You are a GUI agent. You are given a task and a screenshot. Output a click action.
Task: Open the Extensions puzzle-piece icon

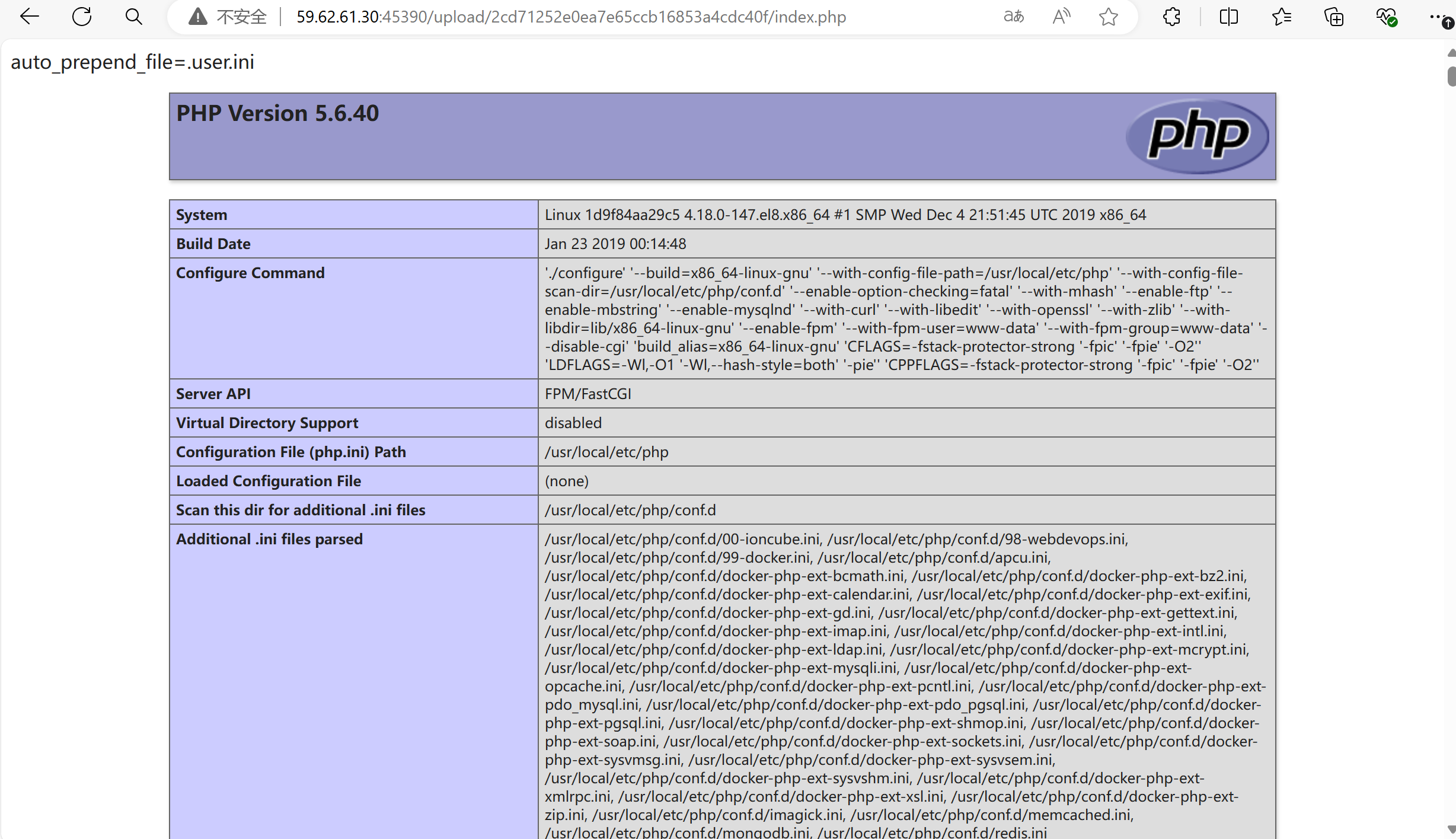(x=1172, y=17)
